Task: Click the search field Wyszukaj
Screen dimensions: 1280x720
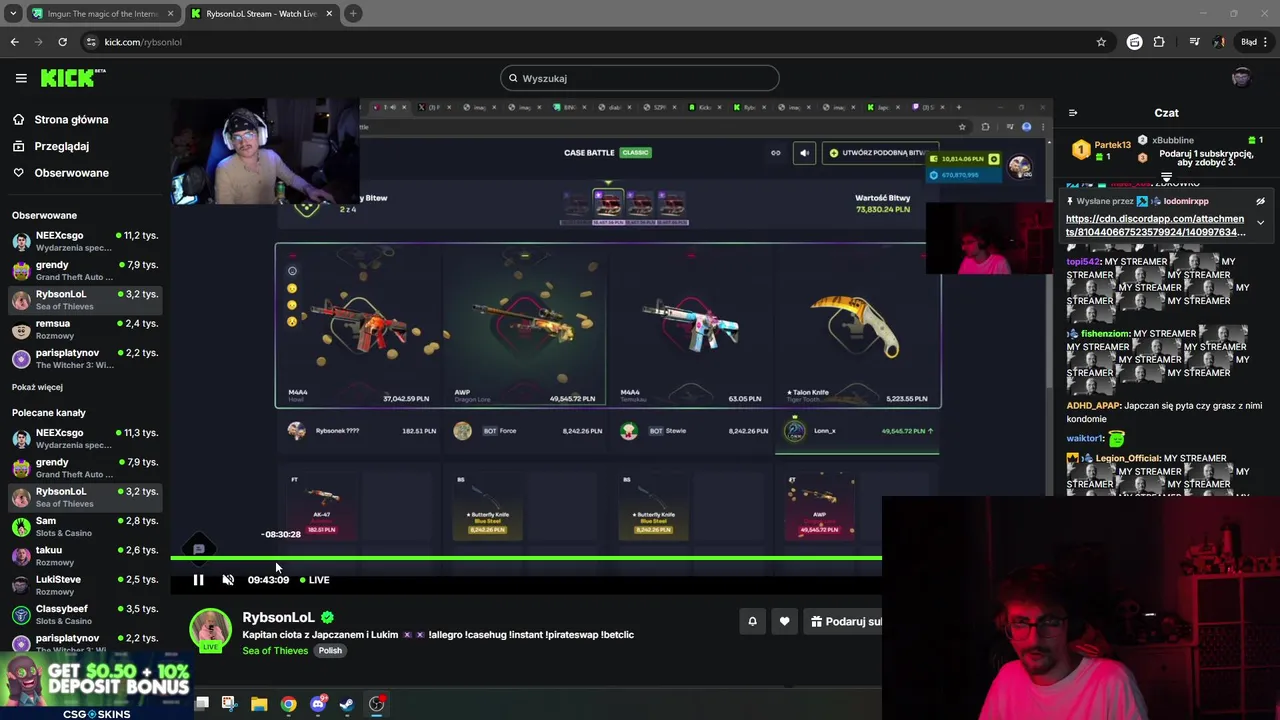Action: coord(640,78)
